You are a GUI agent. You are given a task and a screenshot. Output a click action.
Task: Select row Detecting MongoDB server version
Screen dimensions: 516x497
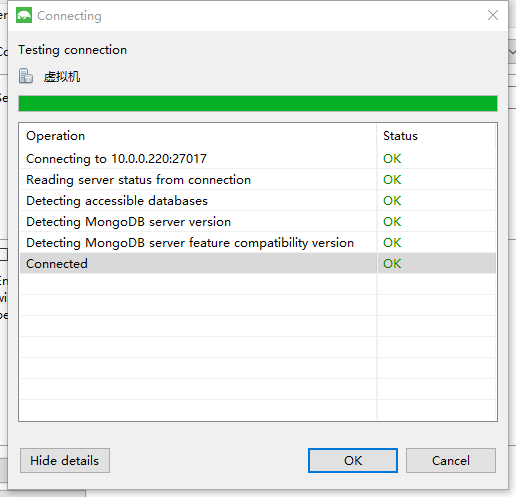click(x=258, y=222)
